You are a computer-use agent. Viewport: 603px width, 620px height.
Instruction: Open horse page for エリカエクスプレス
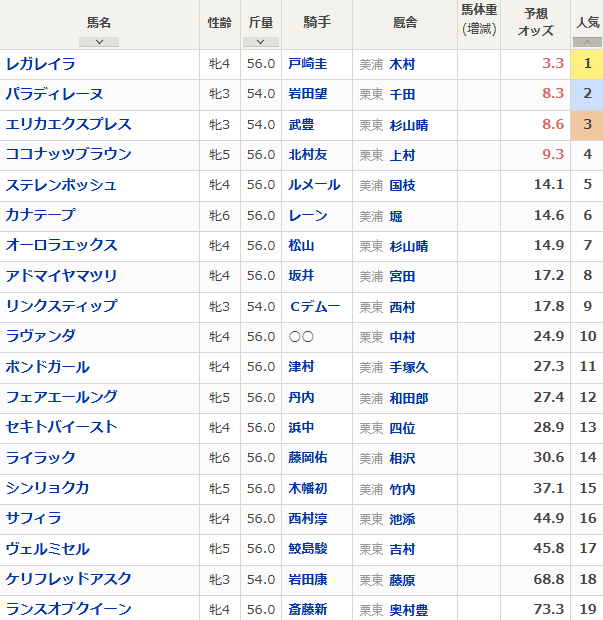(68, 124)
